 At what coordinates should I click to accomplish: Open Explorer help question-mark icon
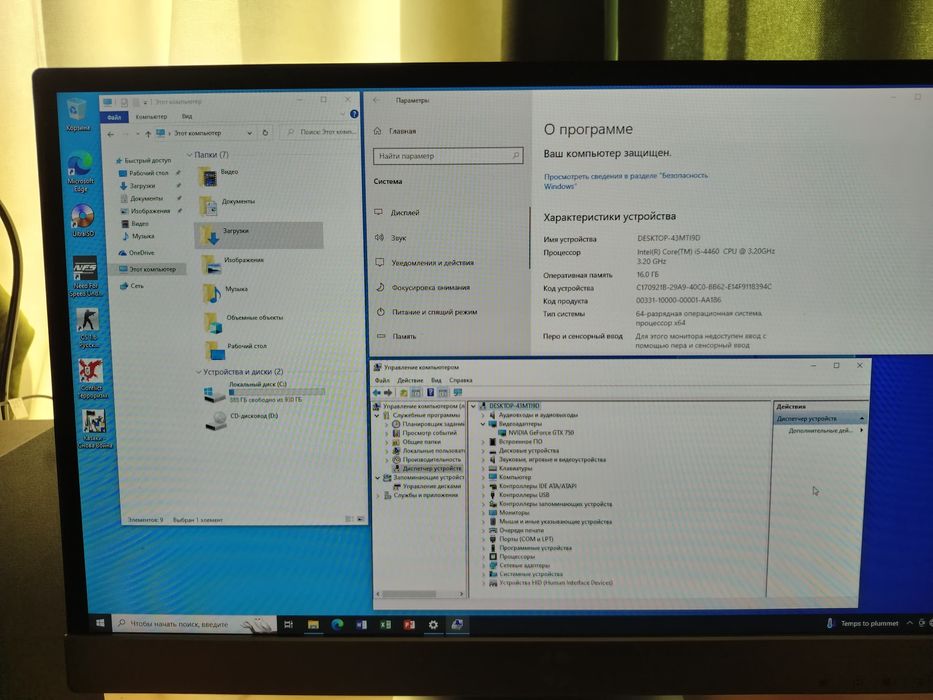(x=354, y=114)
